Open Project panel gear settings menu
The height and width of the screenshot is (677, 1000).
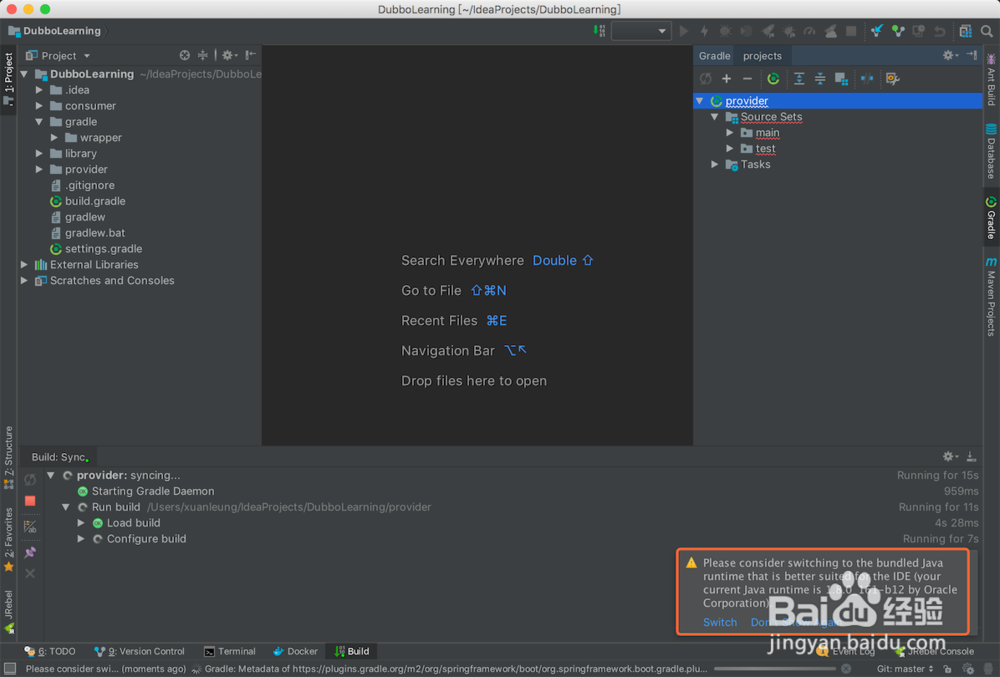[x=229, y=55]
